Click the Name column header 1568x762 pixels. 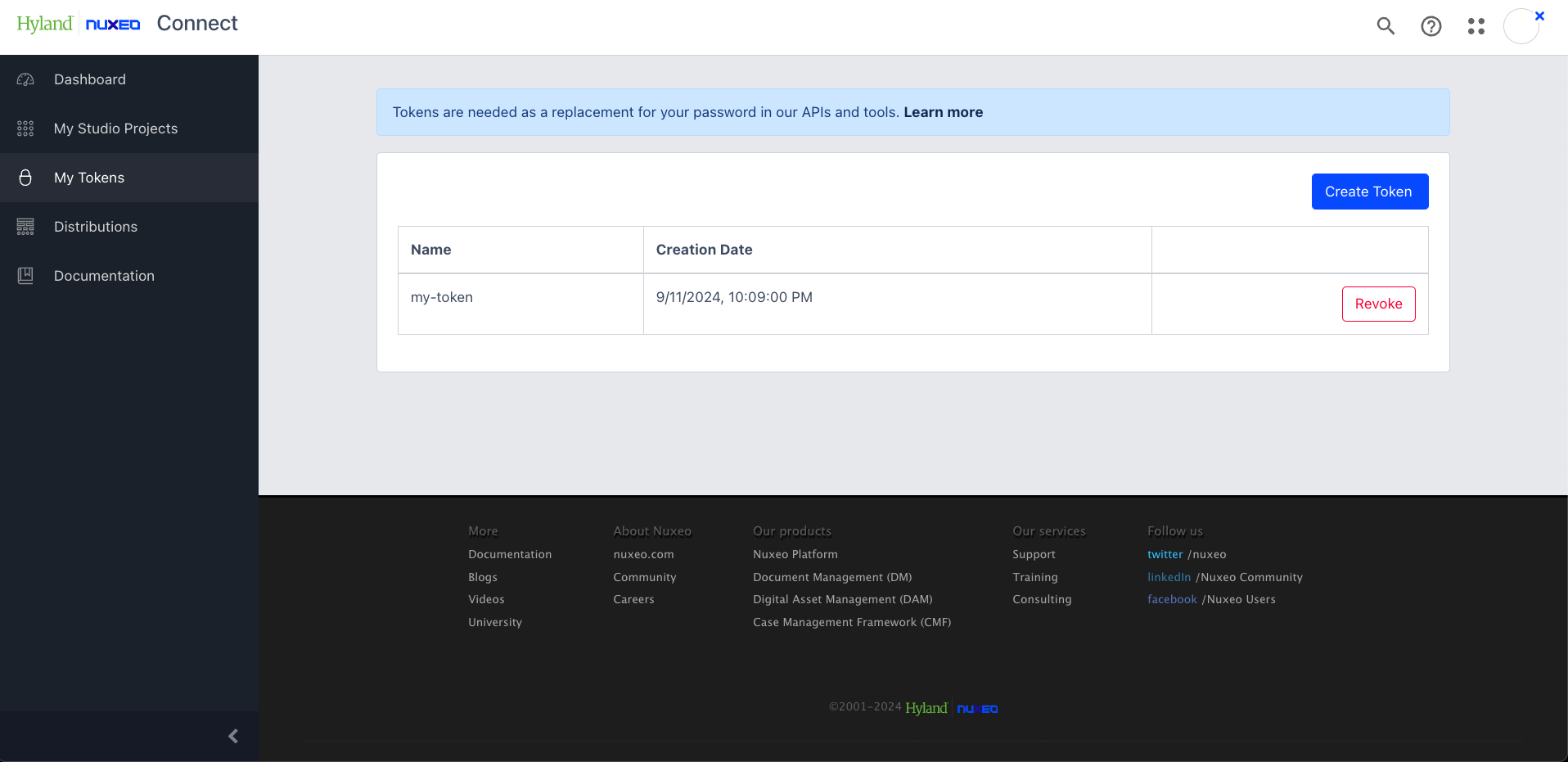tap(520, 250)
